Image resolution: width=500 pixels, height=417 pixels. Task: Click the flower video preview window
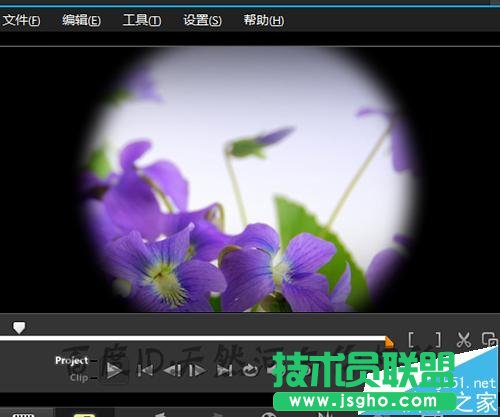coord(250,179)
